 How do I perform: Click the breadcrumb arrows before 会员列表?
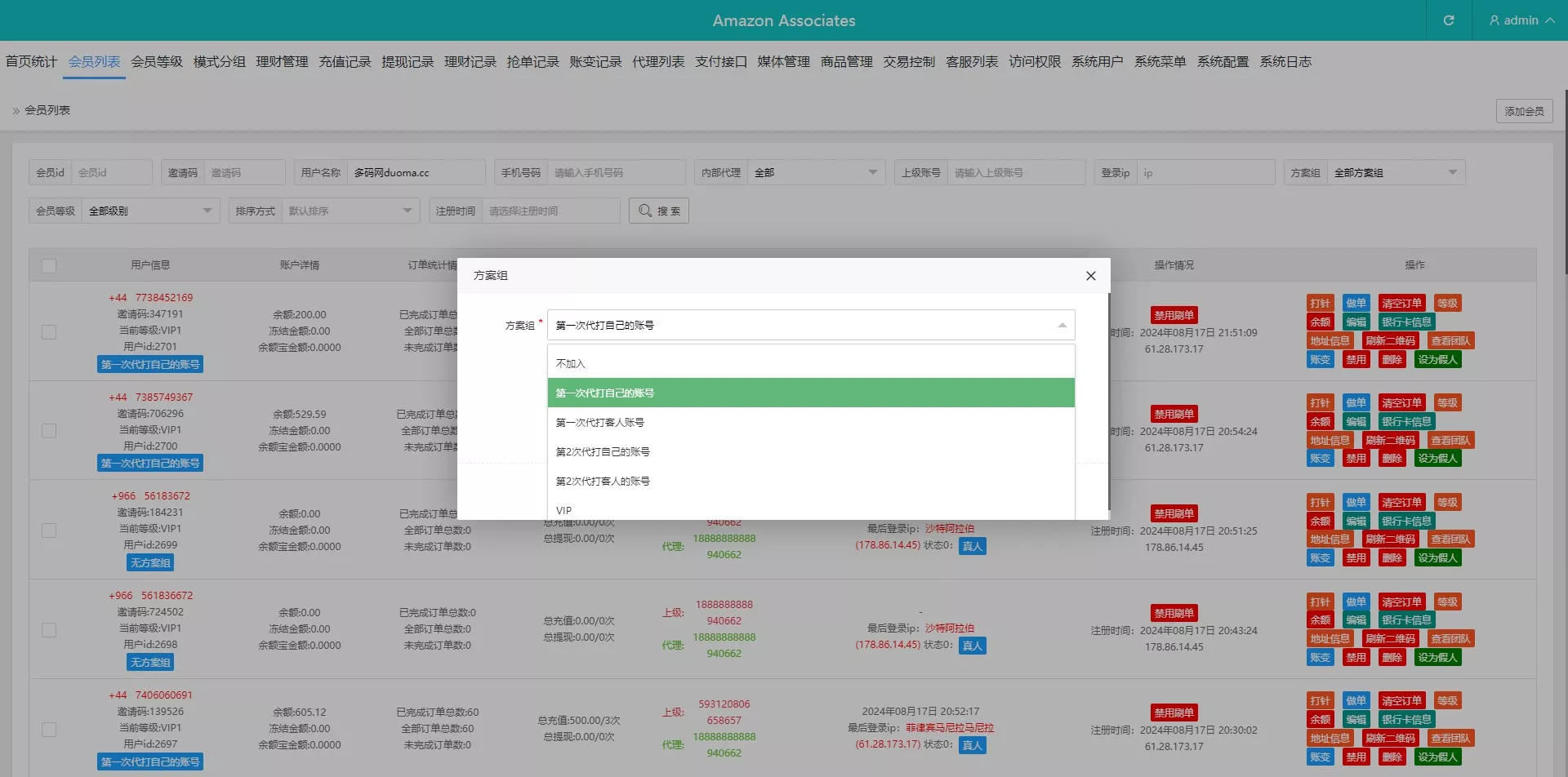pos(16,110)
